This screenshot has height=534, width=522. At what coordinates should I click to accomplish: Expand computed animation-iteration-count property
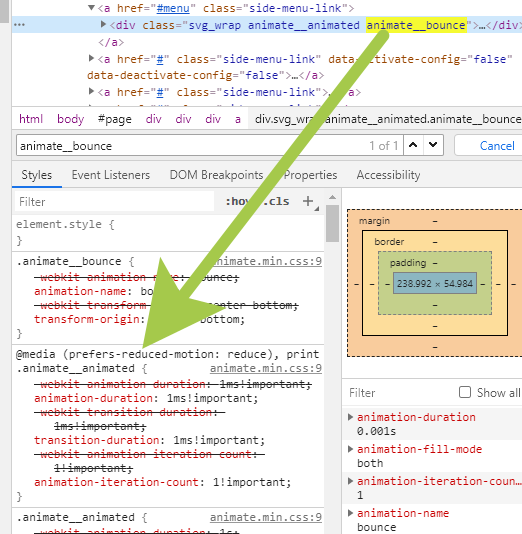pyautogui.click(x=350, y=481)
